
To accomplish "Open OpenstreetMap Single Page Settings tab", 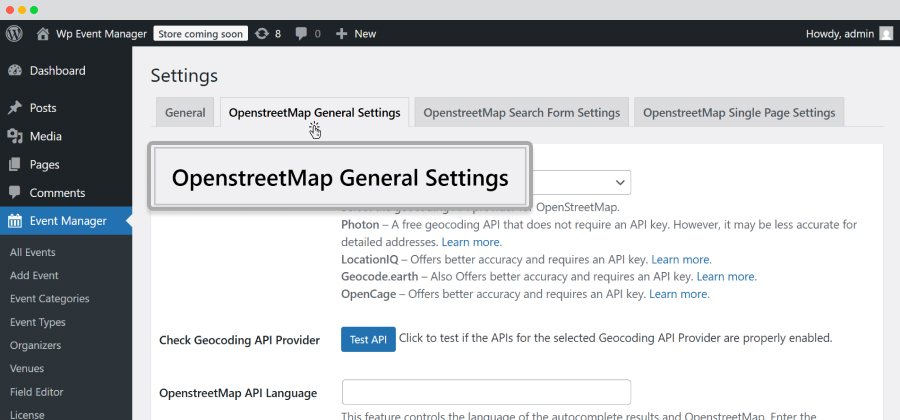I will pyautogui.click(x=739, y=112).
